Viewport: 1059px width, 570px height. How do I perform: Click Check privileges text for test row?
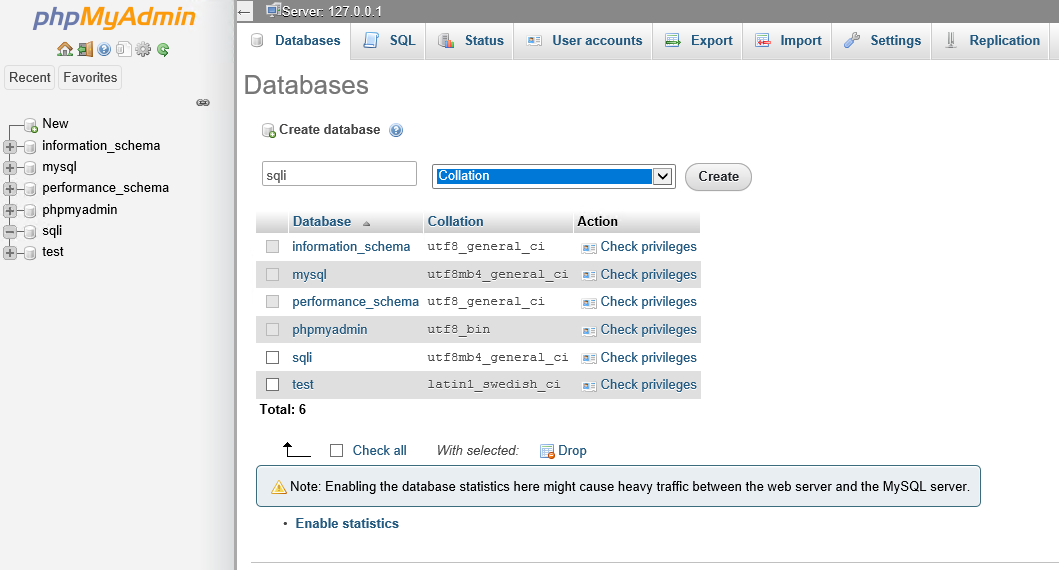(x=648, y=384)
